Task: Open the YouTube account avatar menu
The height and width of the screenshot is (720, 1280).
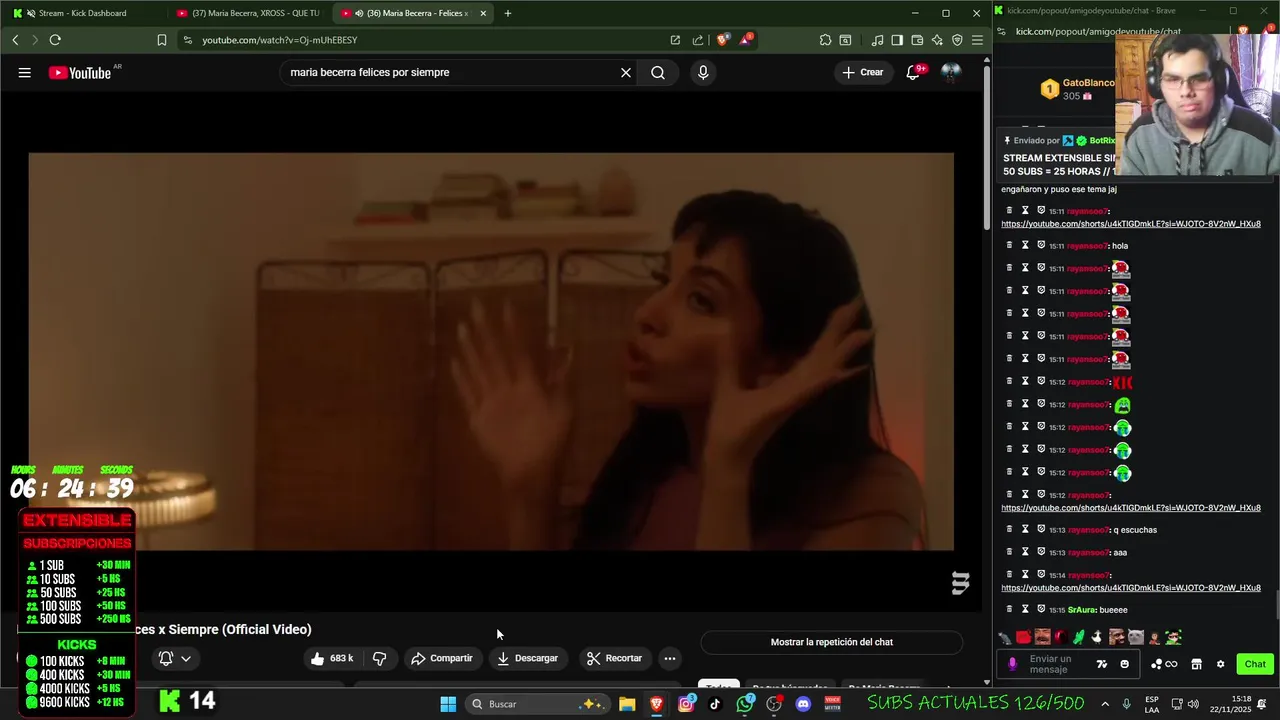Action: [x=951, y=72]
